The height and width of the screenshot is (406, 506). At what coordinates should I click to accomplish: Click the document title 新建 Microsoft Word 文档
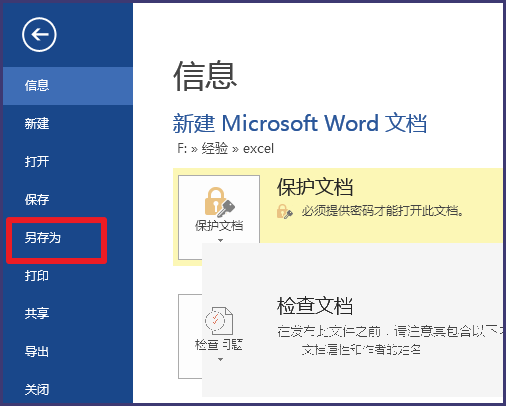tap(300, 123)
